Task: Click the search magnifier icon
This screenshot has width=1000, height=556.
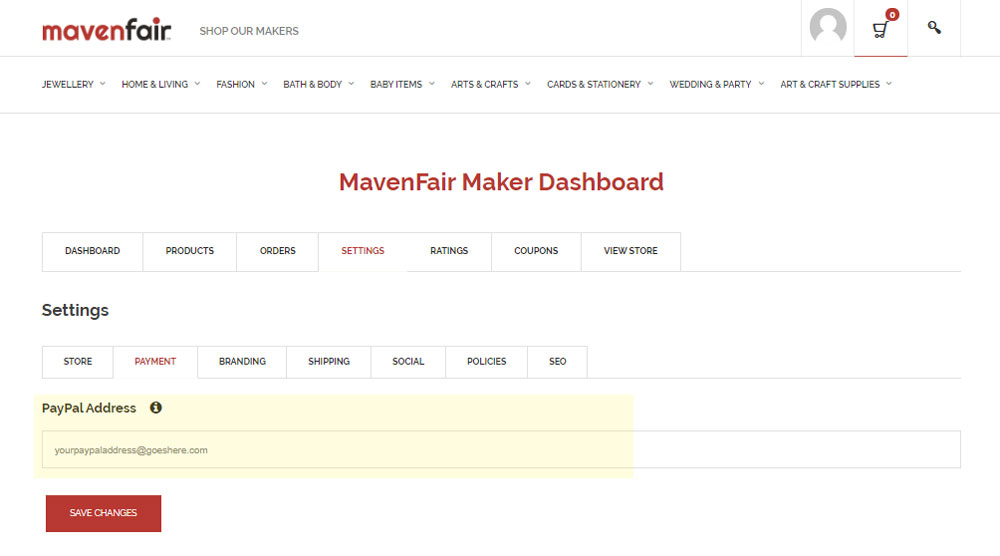Action: click(x=934, y=27)
